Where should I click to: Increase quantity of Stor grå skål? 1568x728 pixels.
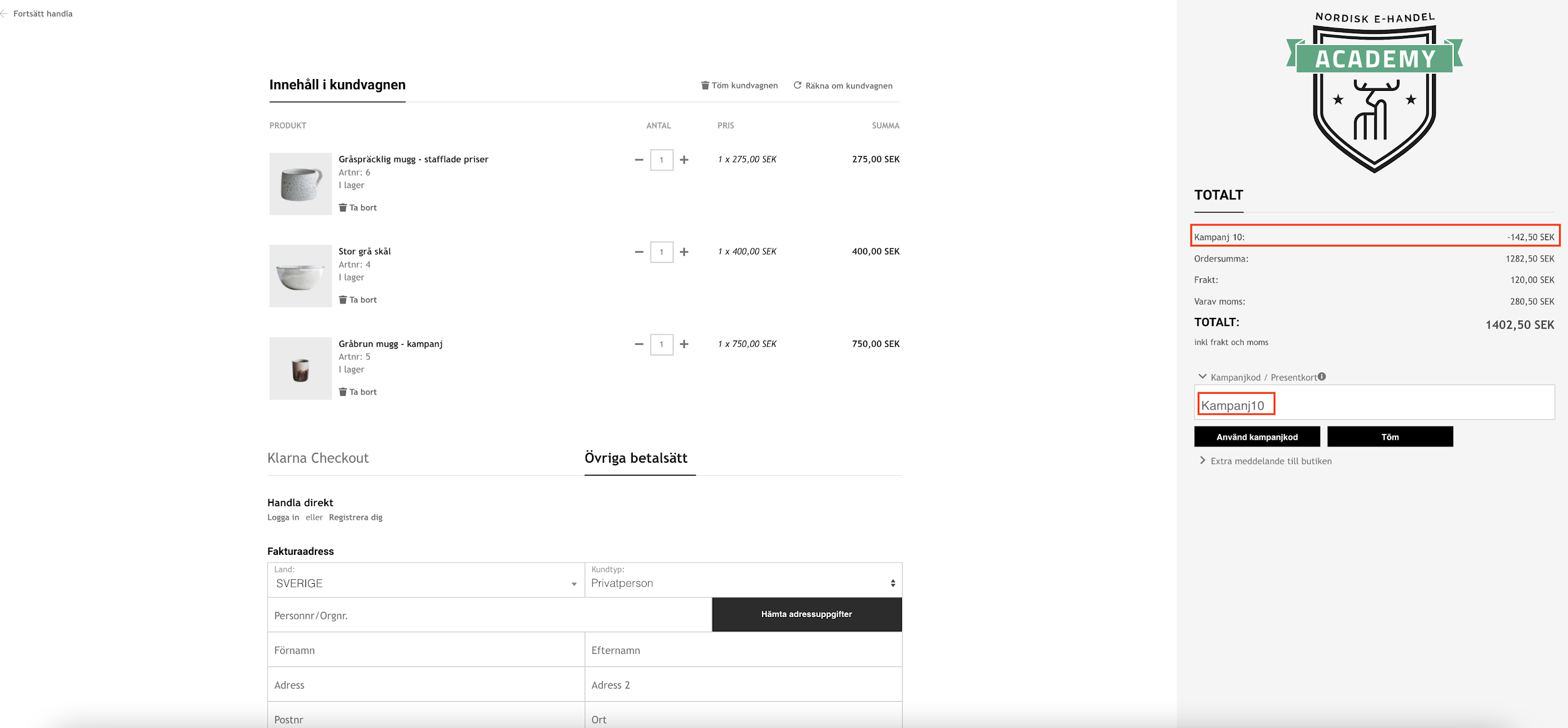(684, 252)
